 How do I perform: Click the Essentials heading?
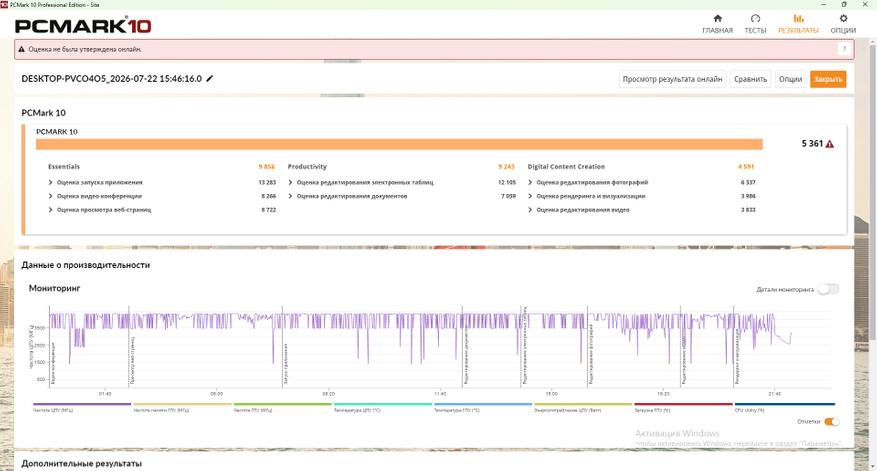(x=64, y=167)
